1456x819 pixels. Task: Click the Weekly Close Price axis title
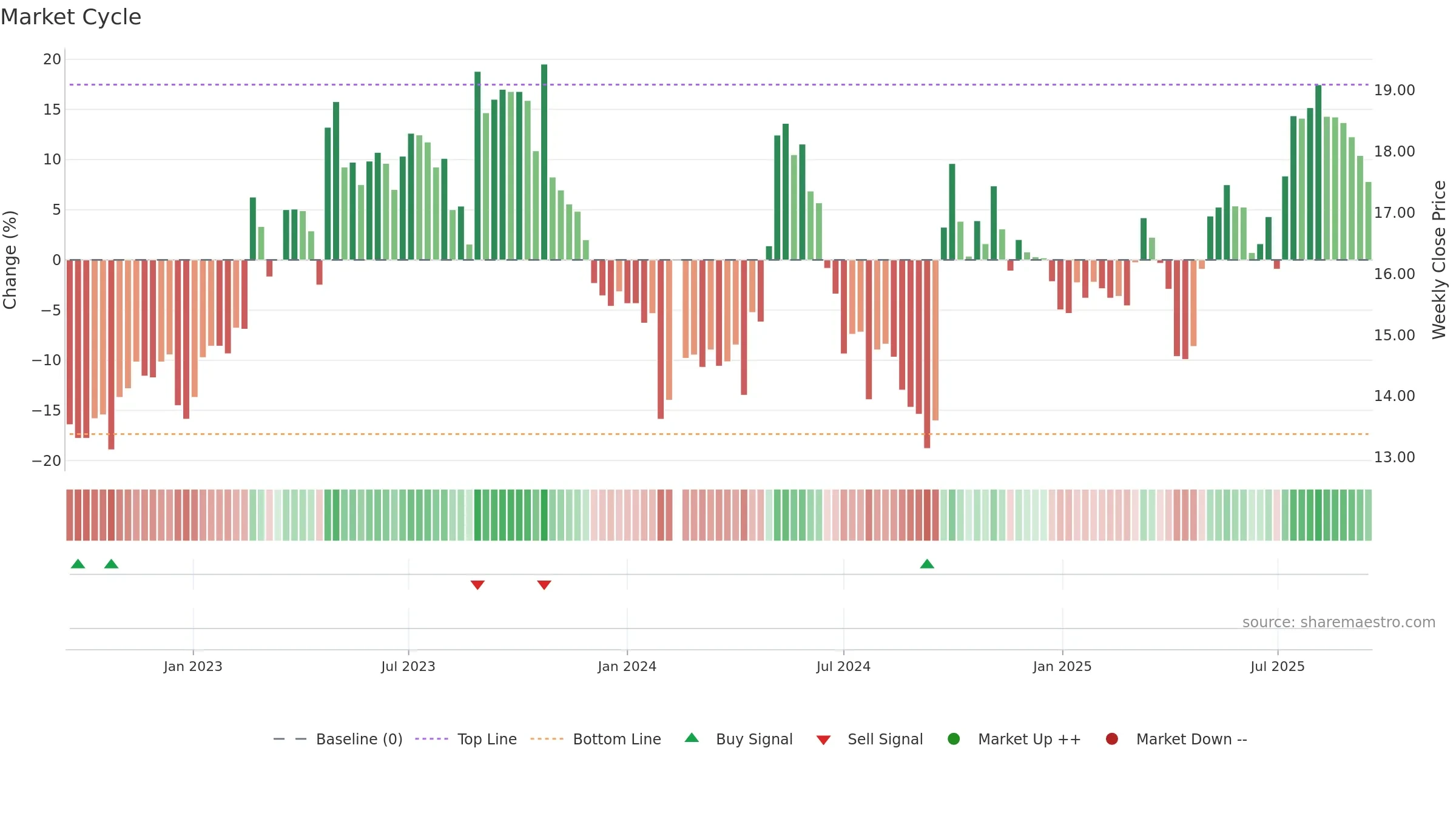pos(1439,260)
